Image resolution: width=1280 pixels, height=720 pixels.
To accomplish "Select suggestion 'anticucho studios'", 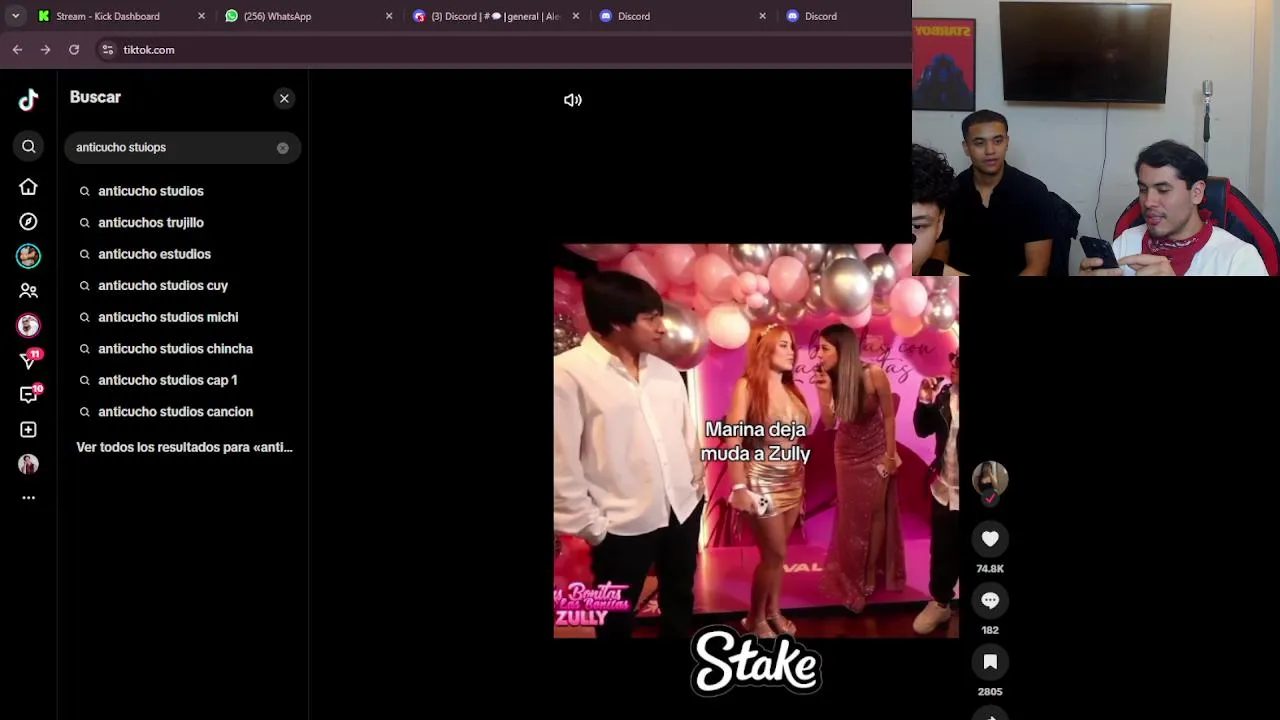I will click(150, 191).
